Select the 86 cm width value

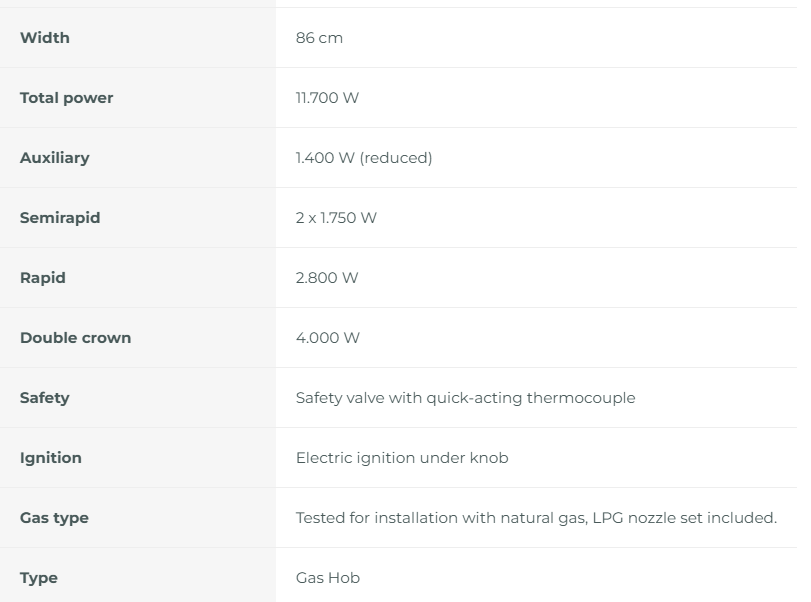319,38
